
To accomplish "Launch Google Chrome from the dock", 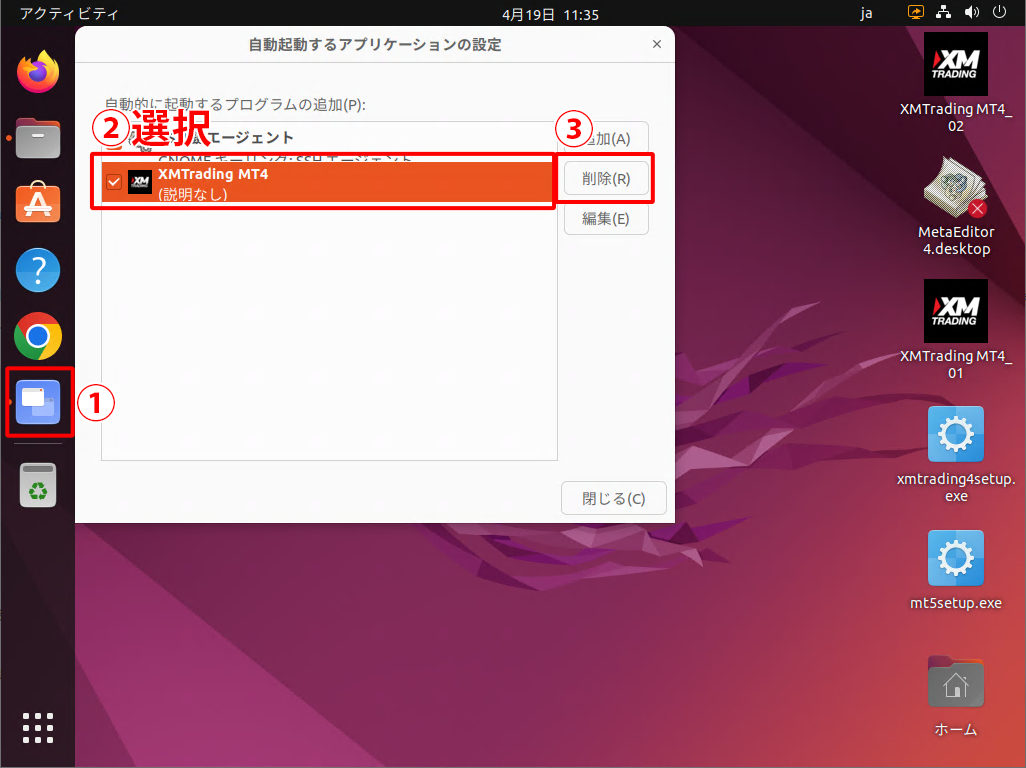I will (x=38, y=336).
